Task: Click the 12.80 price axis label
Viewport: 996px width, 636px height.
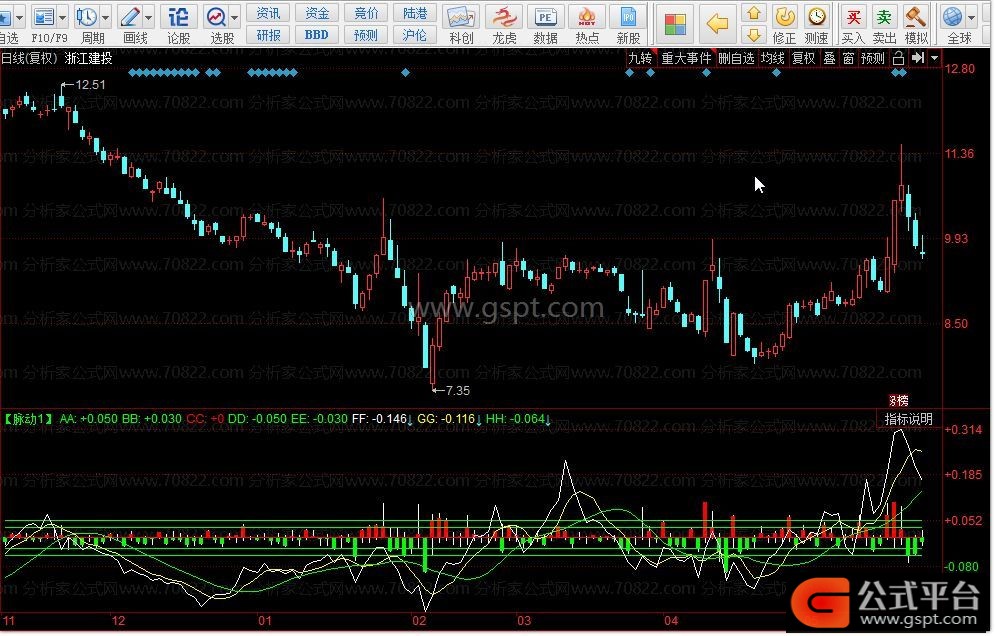Action: tap(959, 69)
